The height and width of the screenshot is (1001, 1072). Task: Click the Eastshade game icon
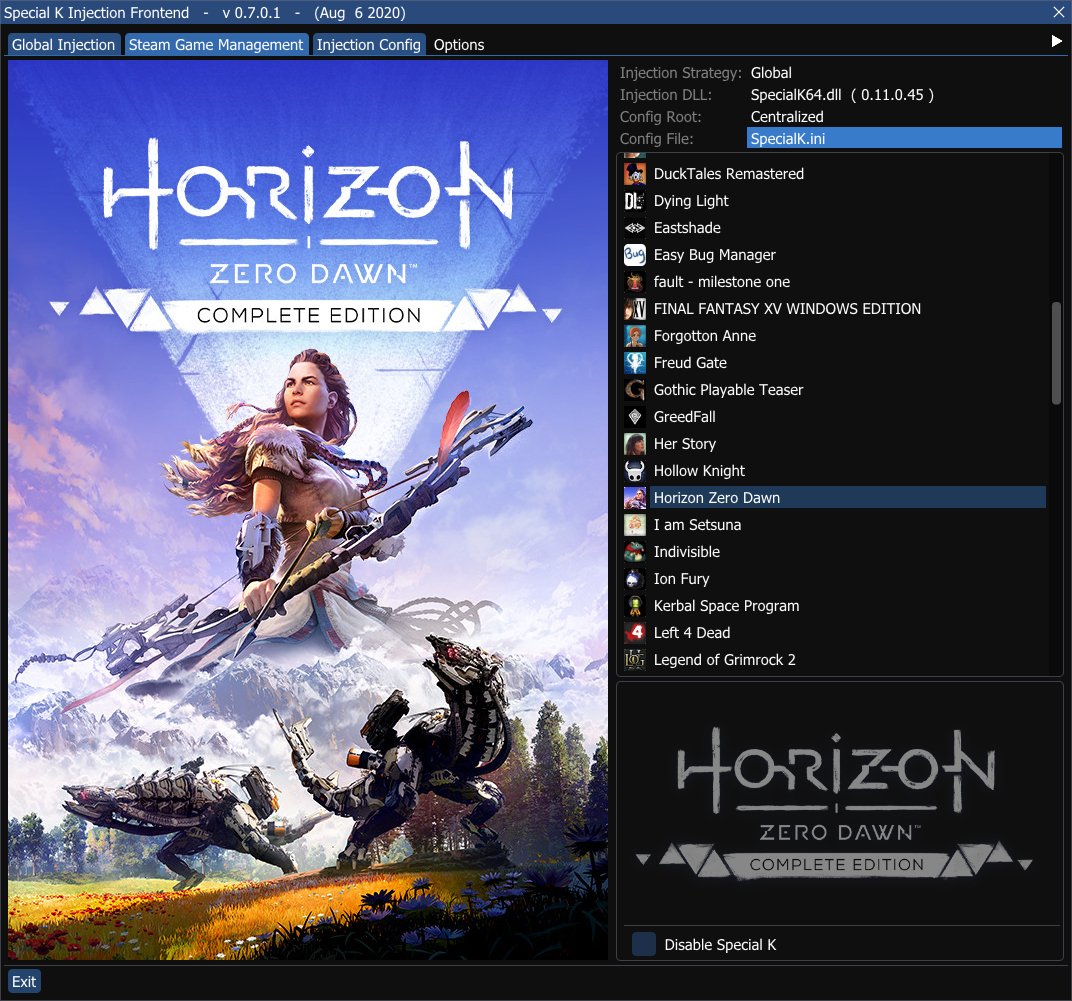(x=634, y=228)
